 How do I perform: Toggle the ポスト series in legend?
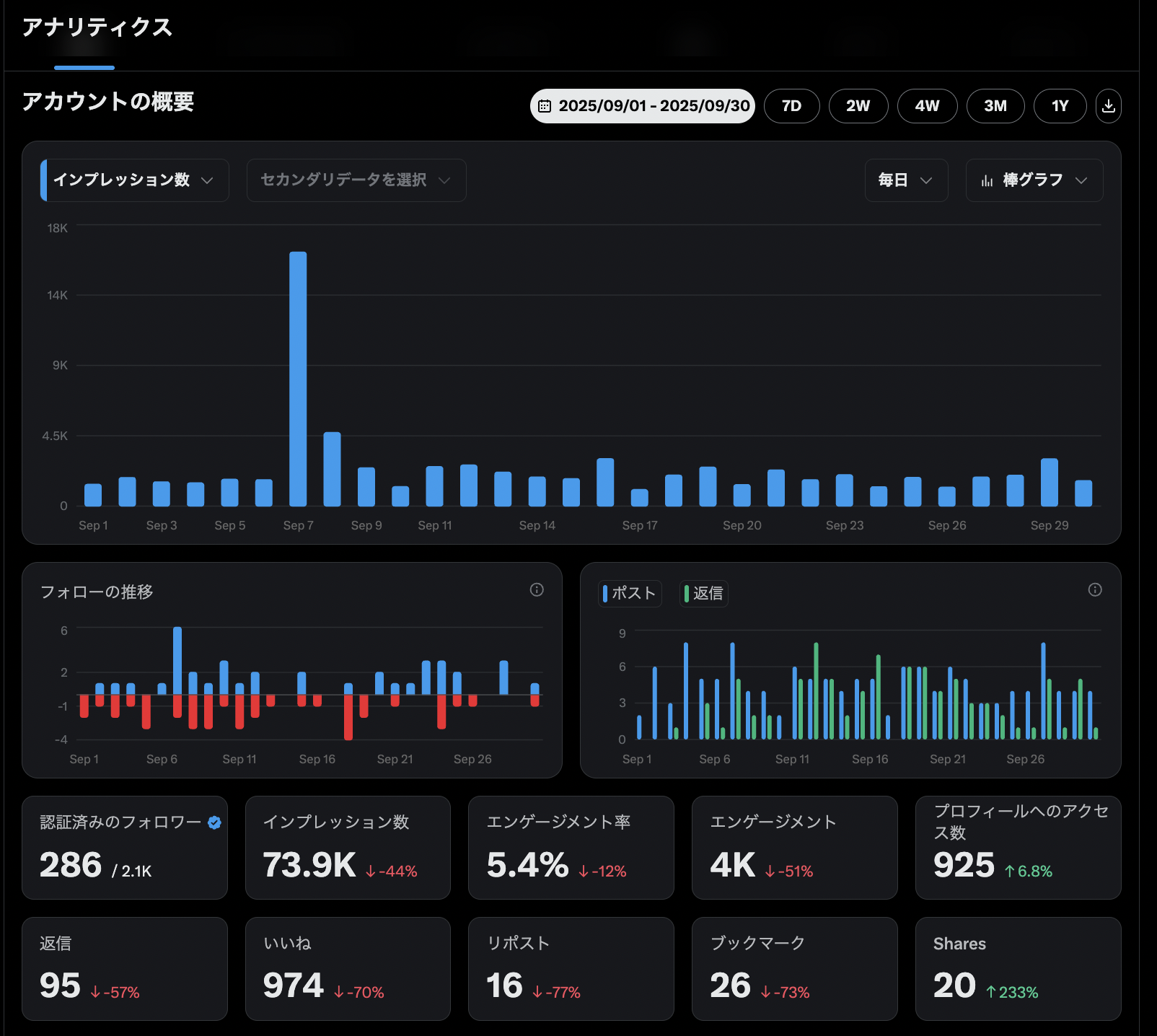coord(630,593)
